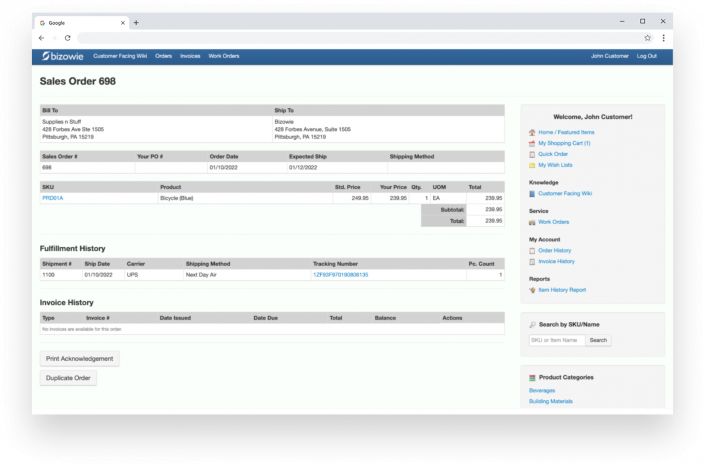Click the Quick Order icon
This screenshot has width=705, height=465.
[x=532, y=154]
